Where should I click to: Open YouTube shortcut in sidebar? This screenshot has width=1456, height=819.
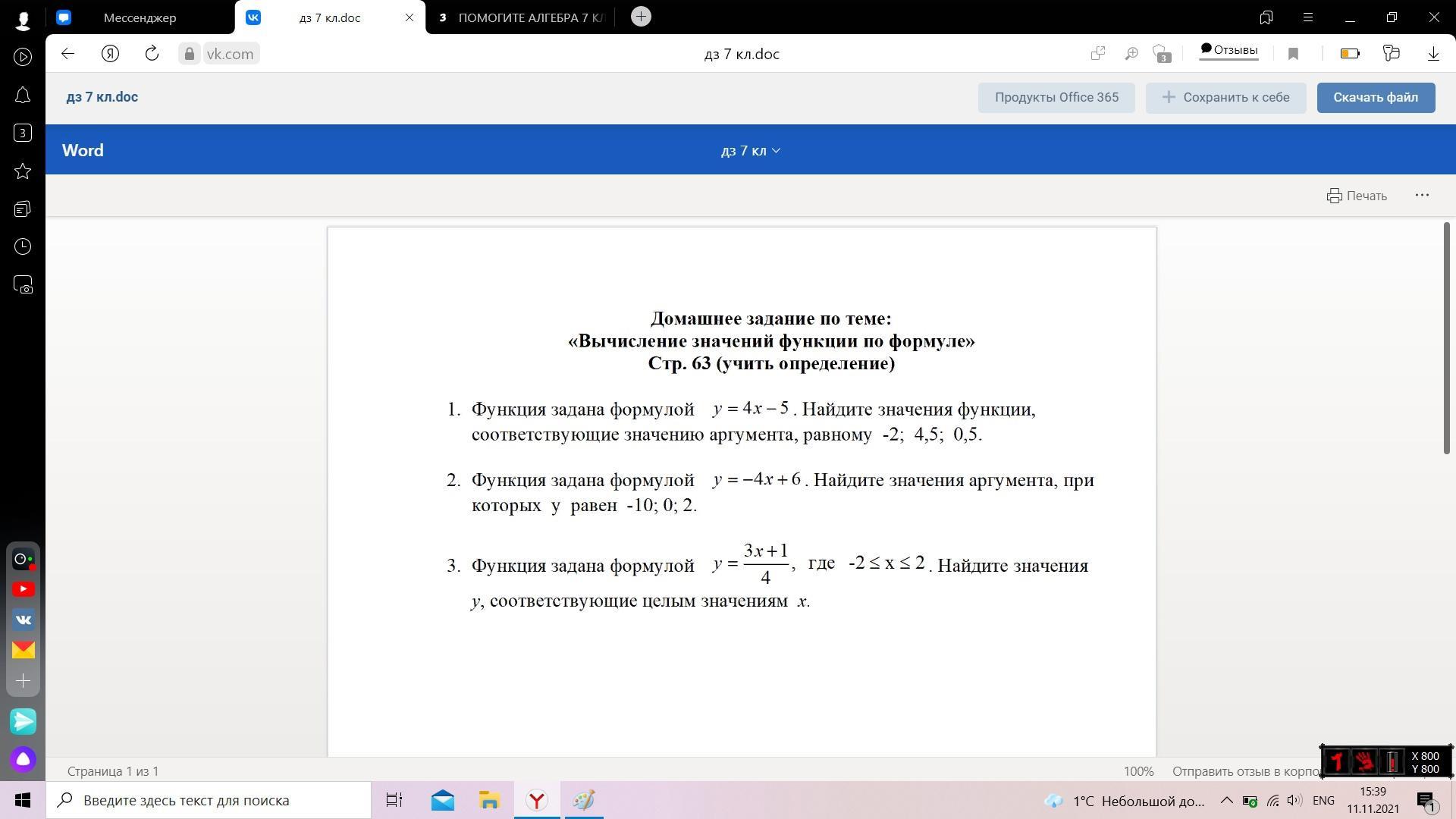(23, 589)
